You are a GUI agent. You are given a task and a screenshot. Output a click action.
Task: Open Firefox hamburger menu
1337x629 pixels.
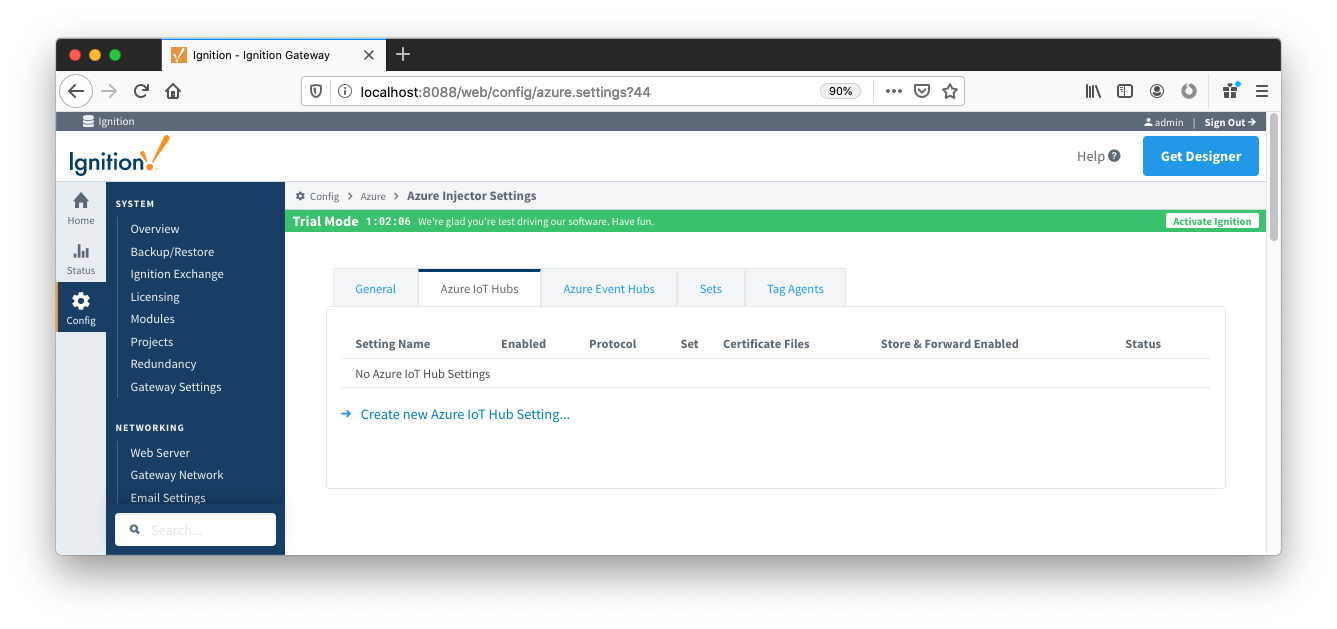[1261, 91]
